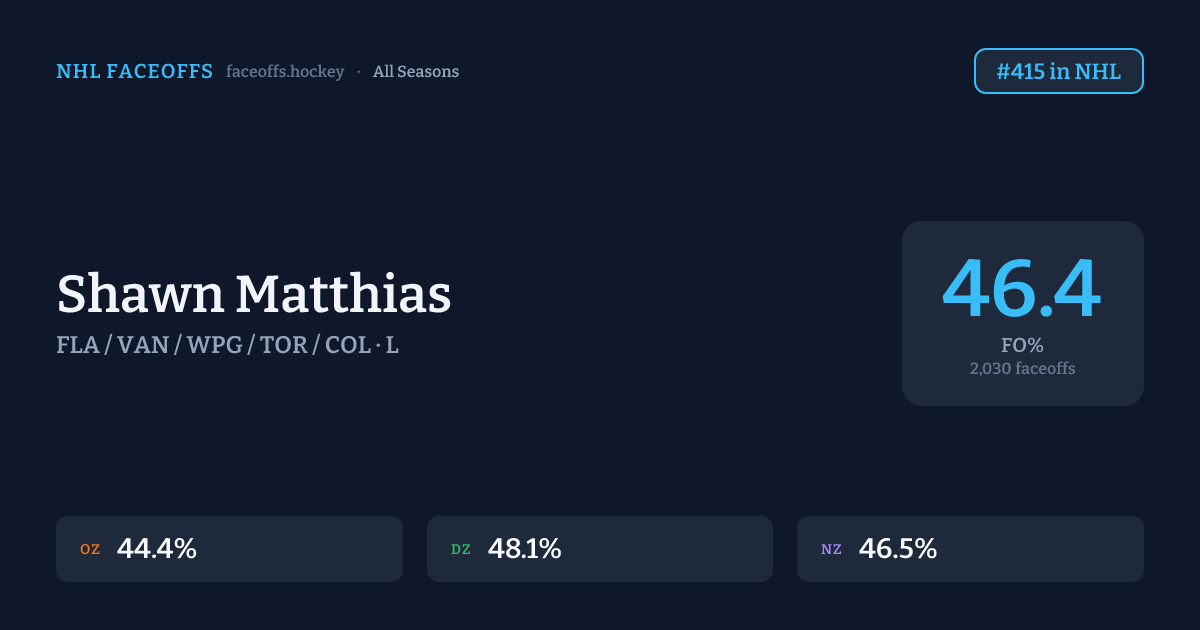Click the NHL FACEOFFS site title
The height and width of the screenshot is (630, 1200).
(134, 72)
